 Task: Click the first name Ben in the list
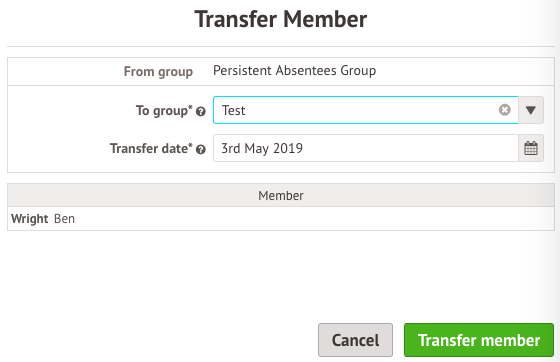[64, 218]
